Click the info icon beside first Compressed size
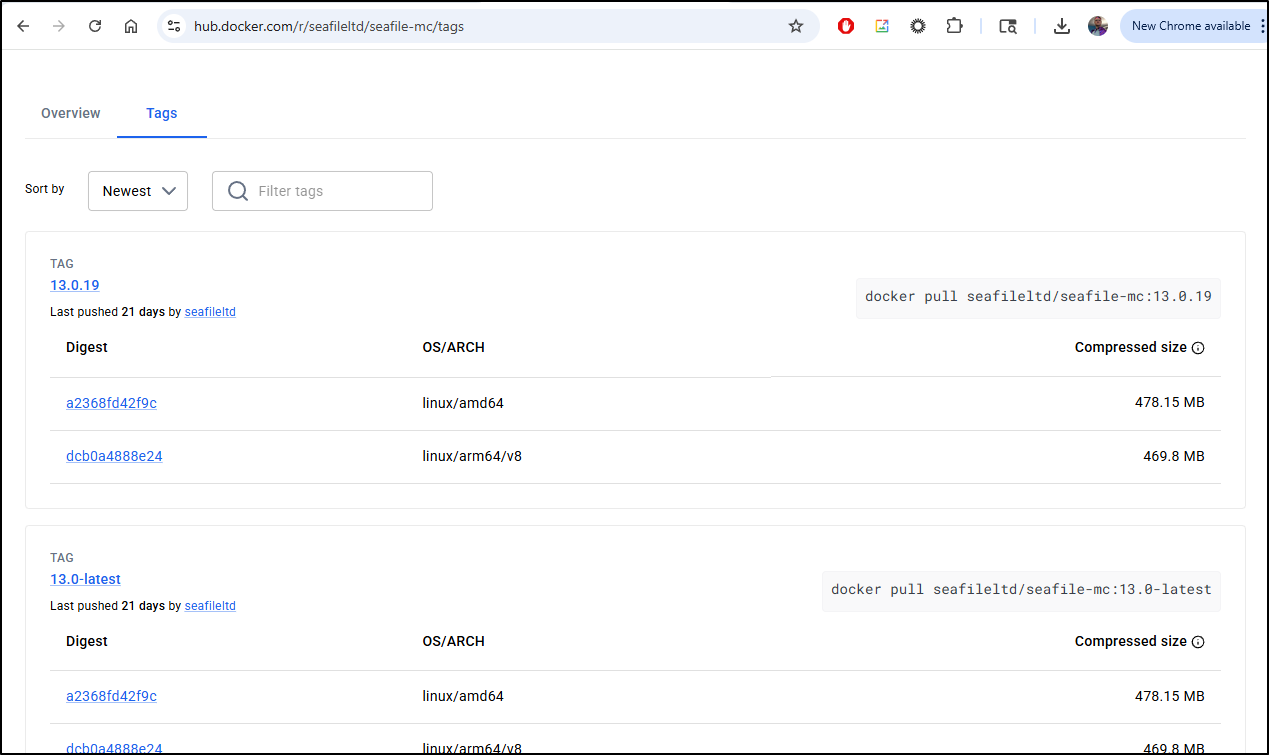Image resolution: width=1269 pixels, height=755 pixels. click(1198, 348)
